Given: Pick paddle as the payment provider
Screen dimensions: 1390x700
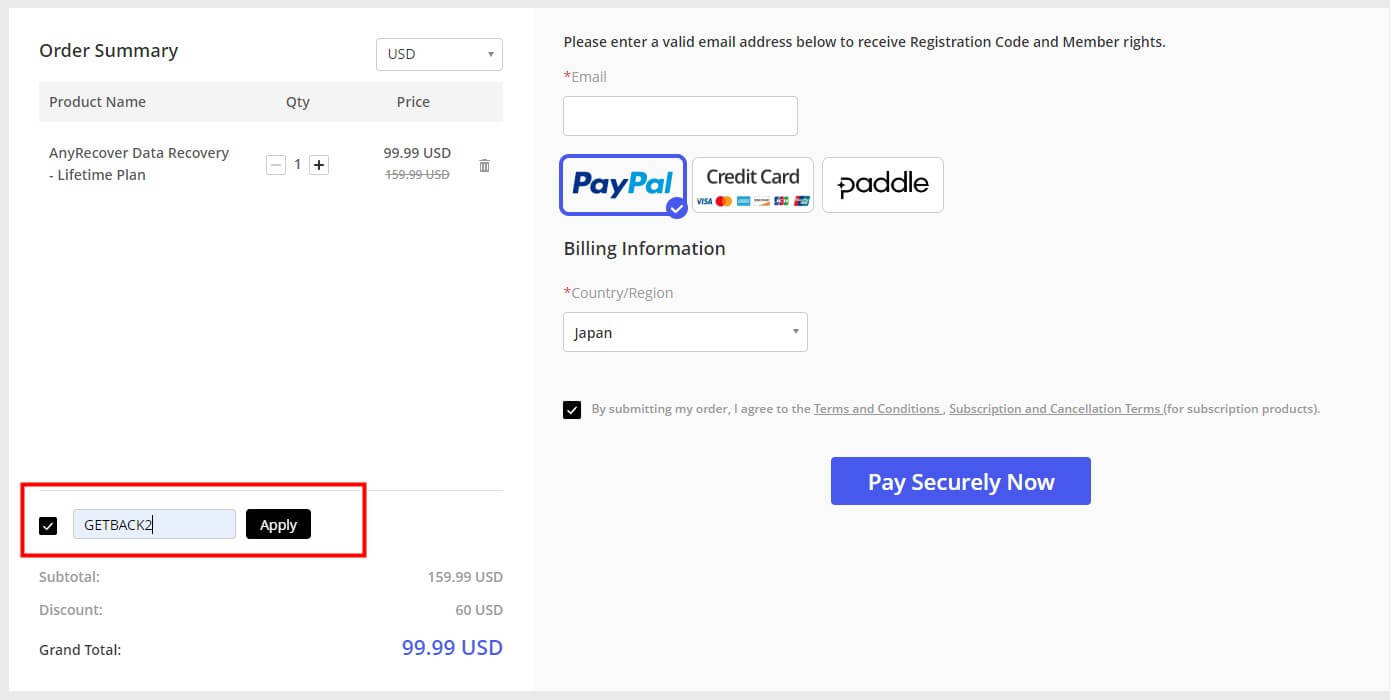Looking at the screenshot, I should pos(882,184).
